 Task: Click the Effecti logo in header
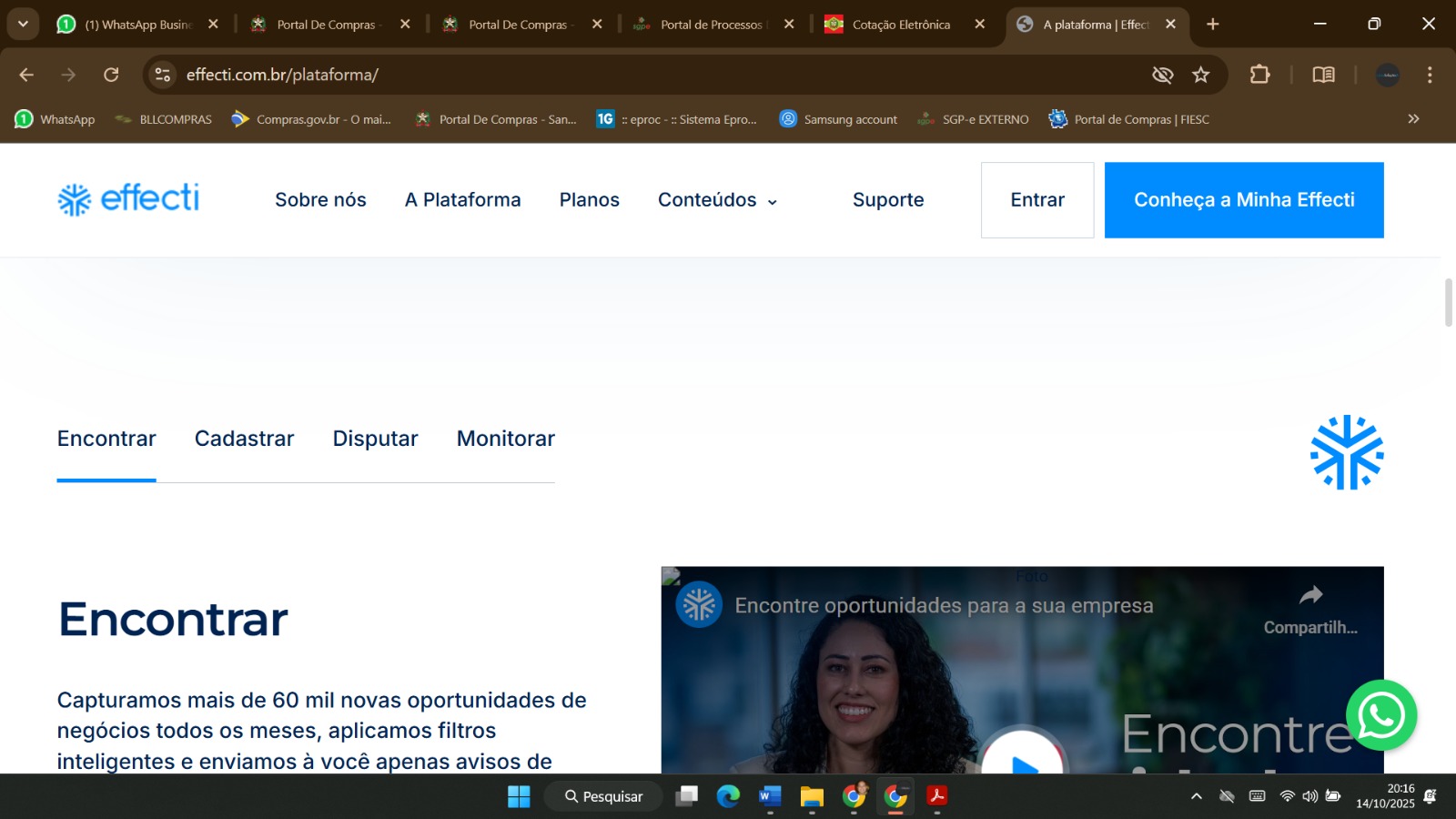click(128, 198)
